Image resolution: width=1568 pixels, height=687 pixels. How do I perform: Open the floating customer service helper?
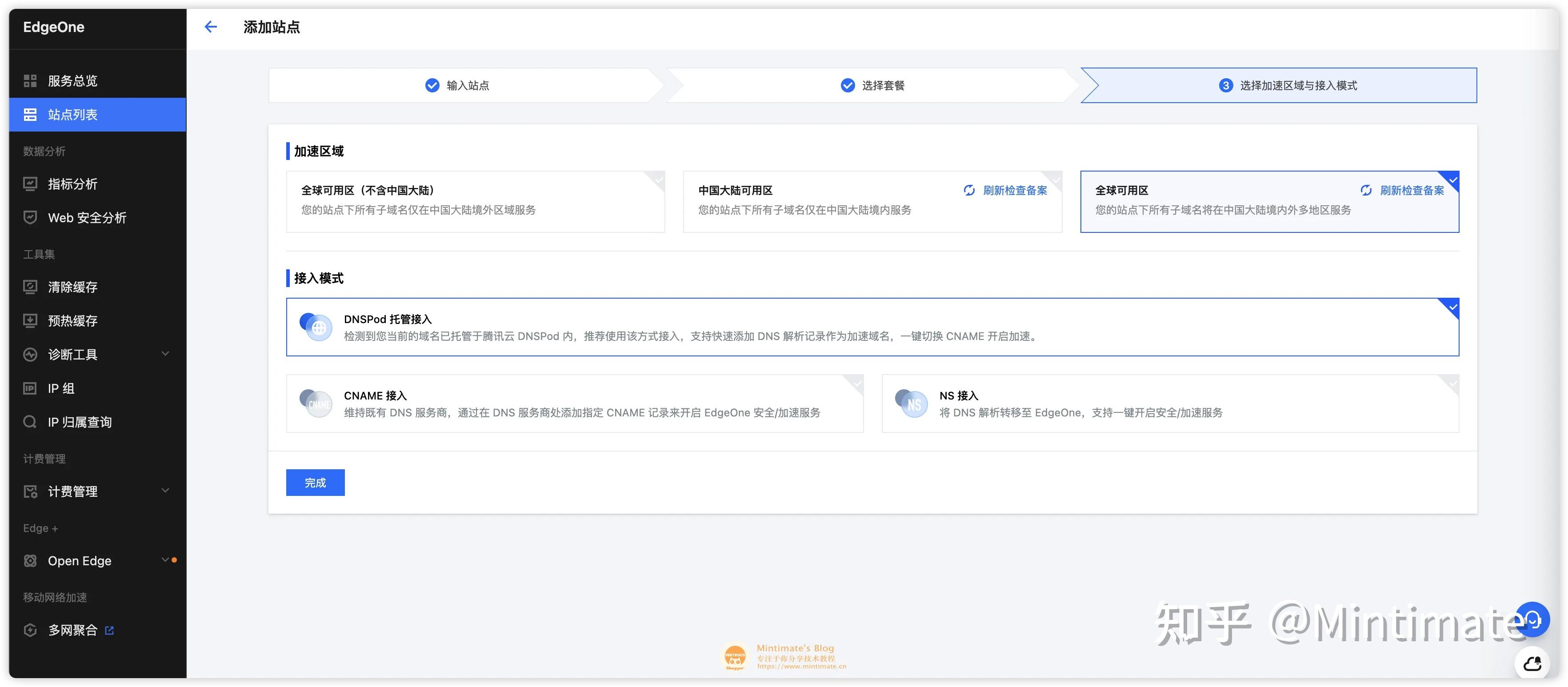pos(1533,619)
